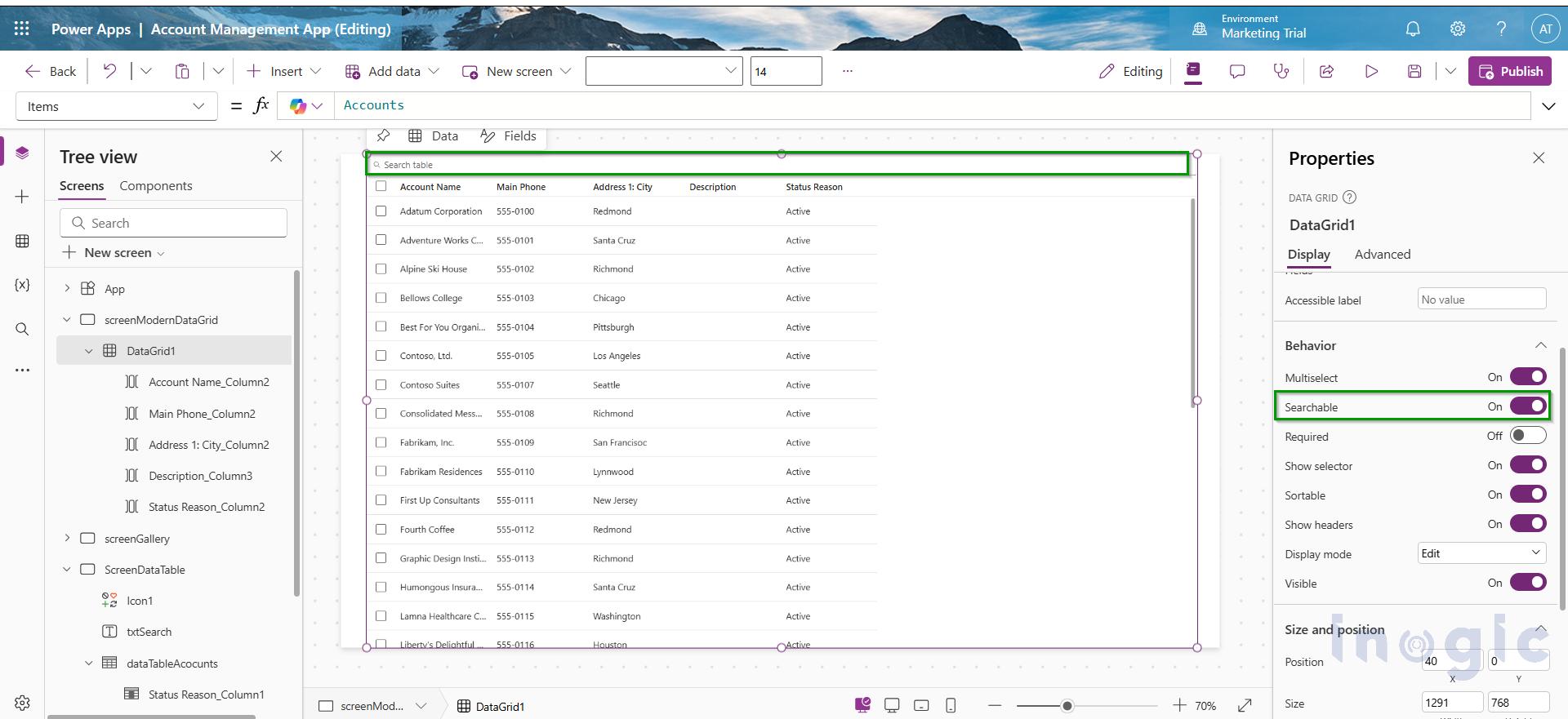Click the Publish button
Image resolution: width=1568 pixels, height=719 pixels.
[1510, 71]
